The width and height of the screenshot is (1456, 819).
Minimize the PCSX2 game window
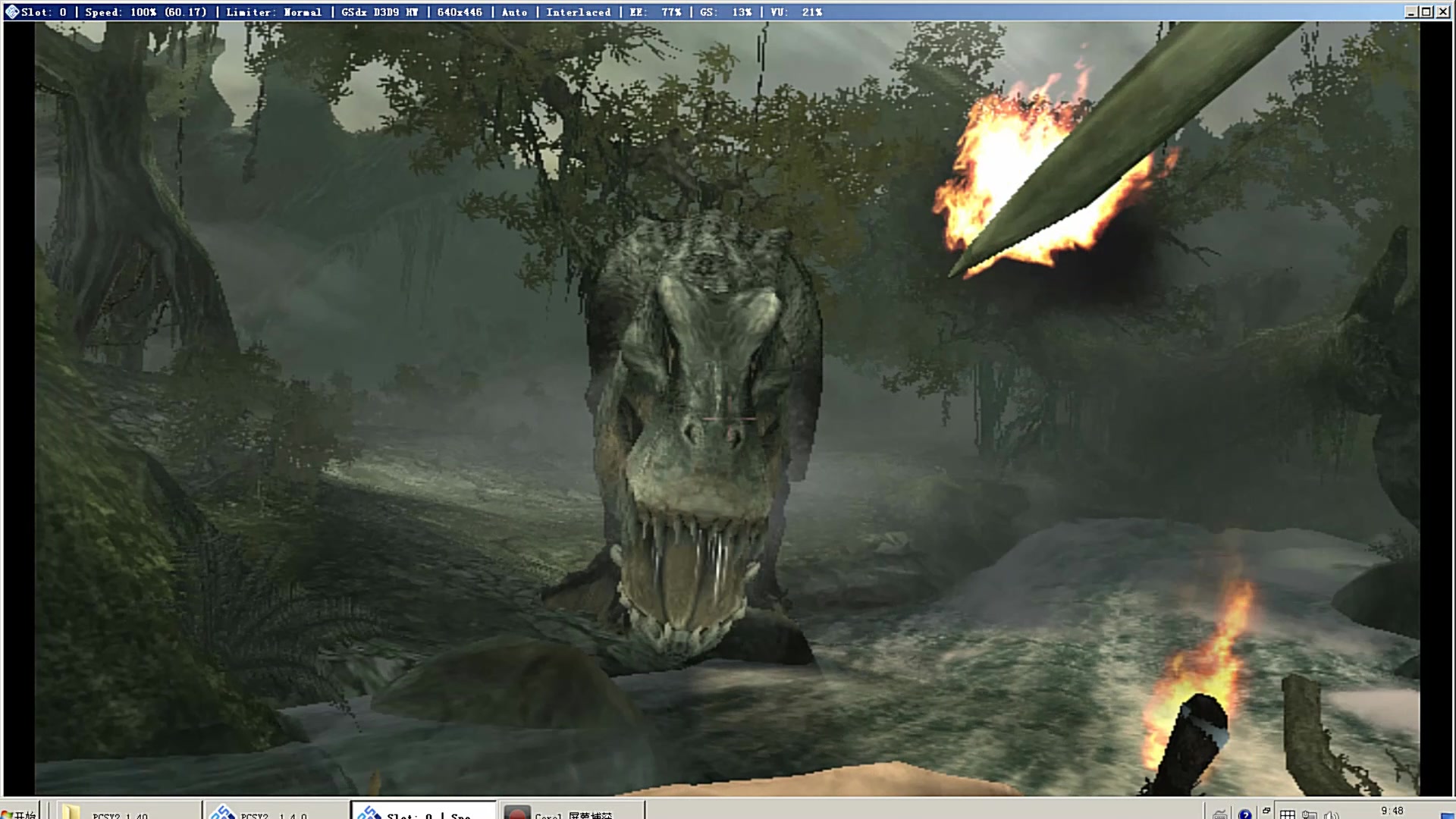pyautogui.click(x=1410, y=11)
